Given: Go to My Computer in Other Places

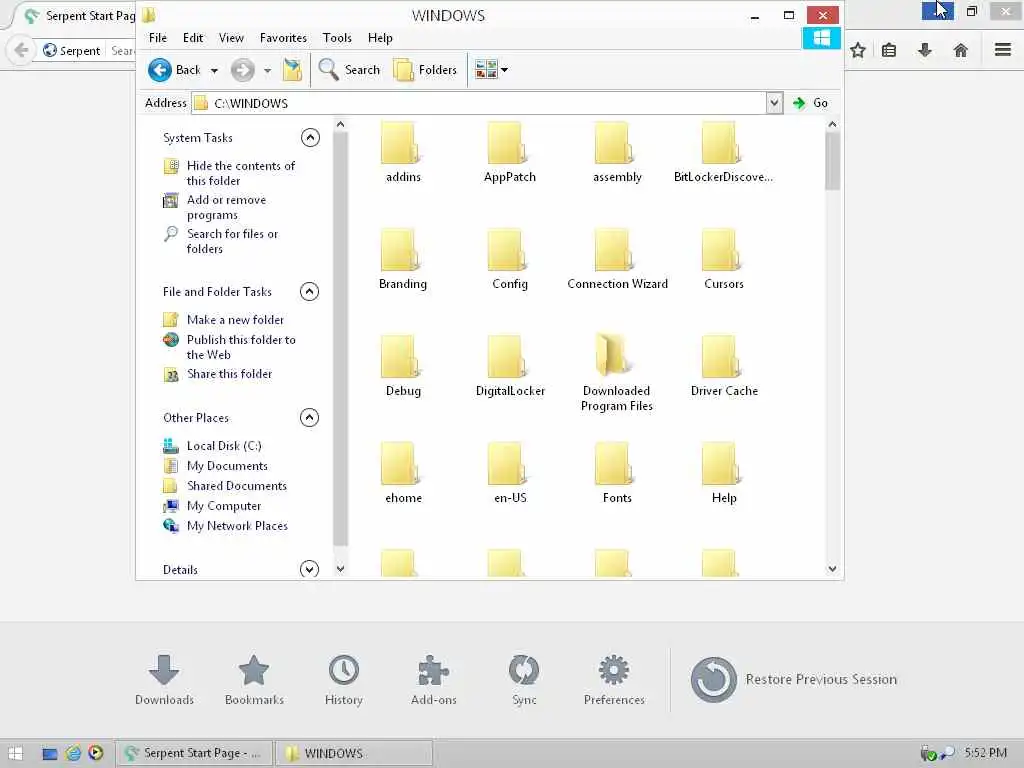Looking at the screenshot, I should (x=223, y=505).
